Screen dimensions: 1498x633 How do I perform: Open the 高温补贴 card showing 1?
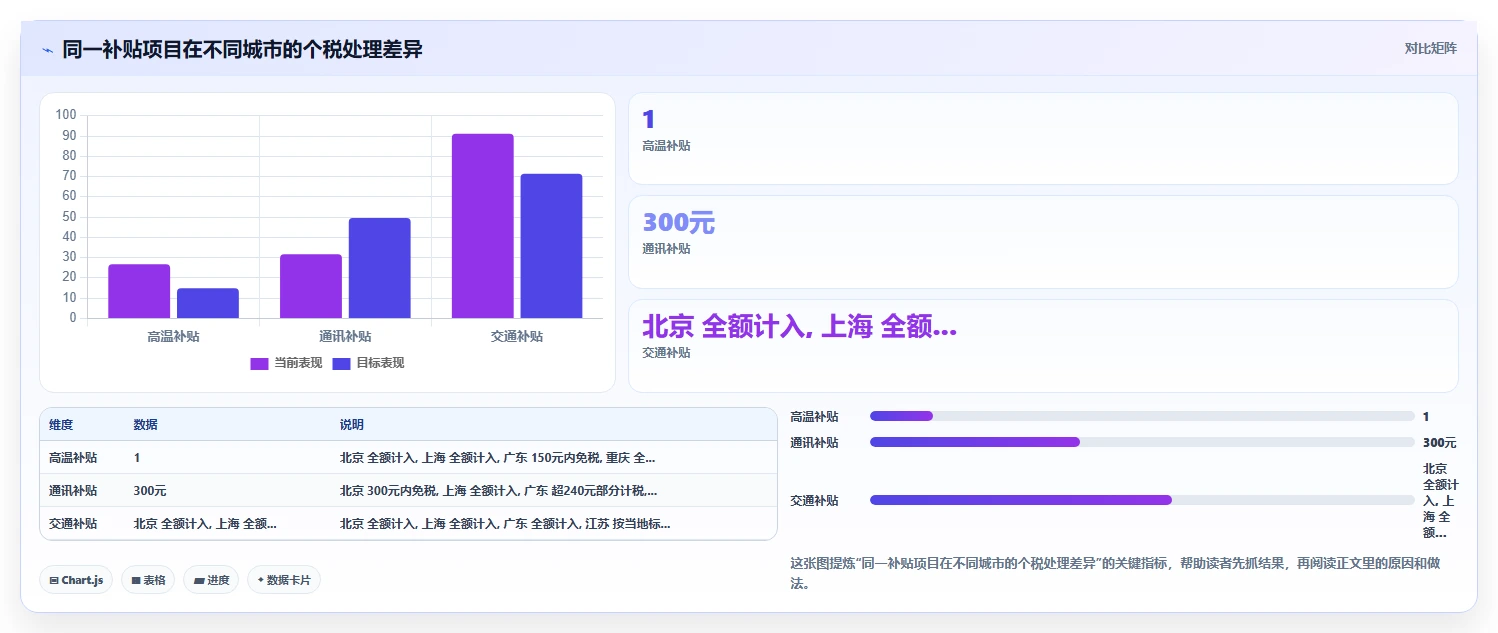[1043, 139]
